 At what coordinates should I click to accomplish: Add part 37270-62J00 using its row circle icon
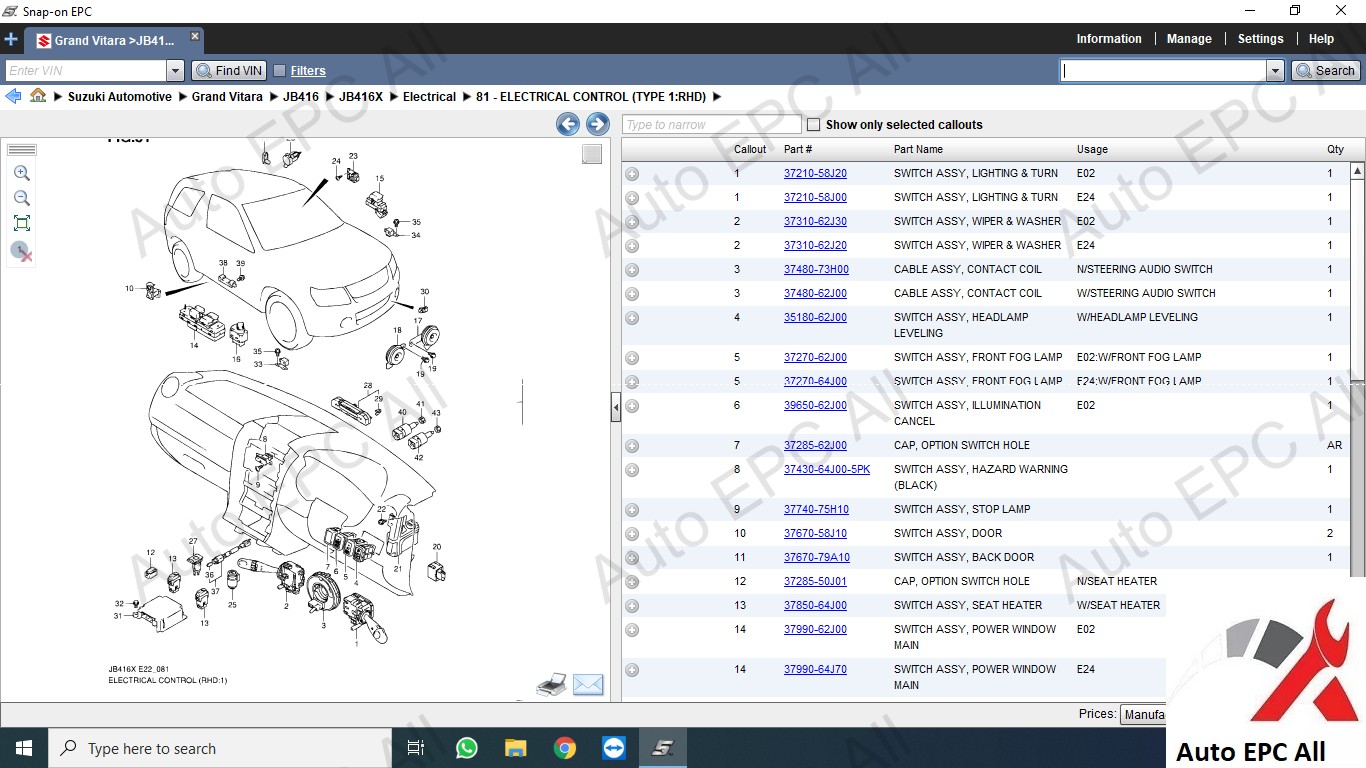(632, 358)
